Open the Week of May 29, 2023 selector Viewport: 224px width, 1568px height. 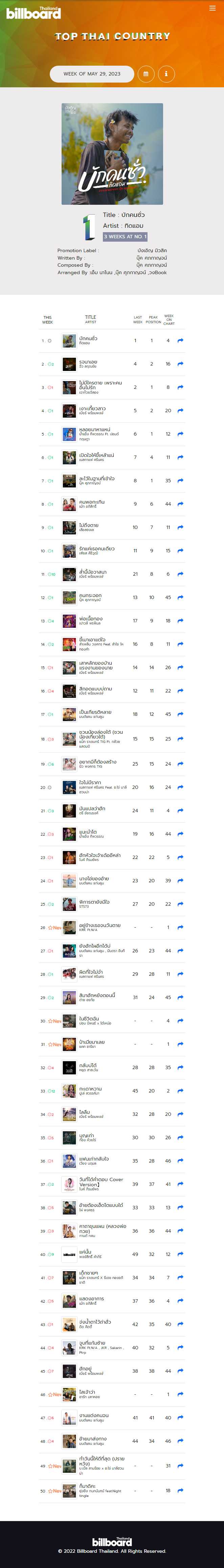click(92, 74)
